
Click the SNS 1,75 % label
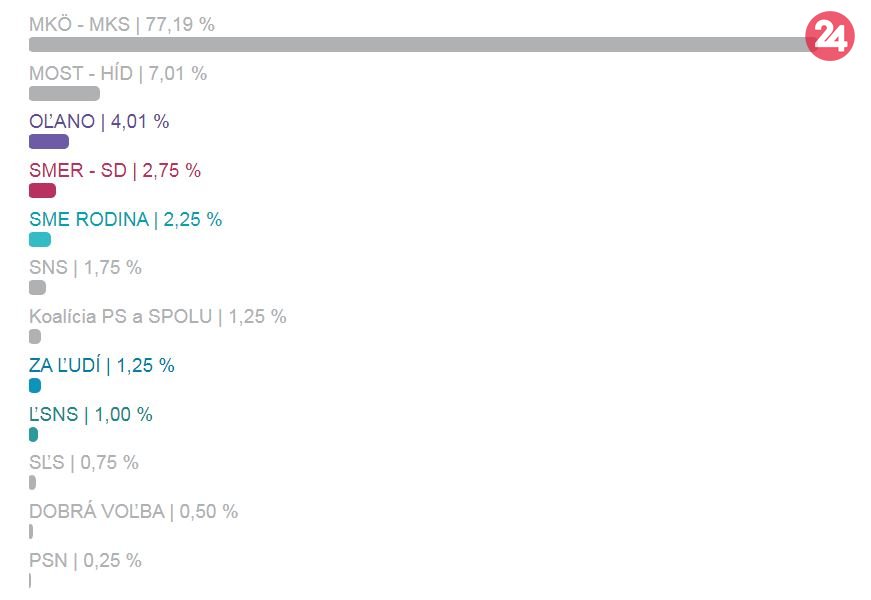pyautogui.click(x=86, y=268)
